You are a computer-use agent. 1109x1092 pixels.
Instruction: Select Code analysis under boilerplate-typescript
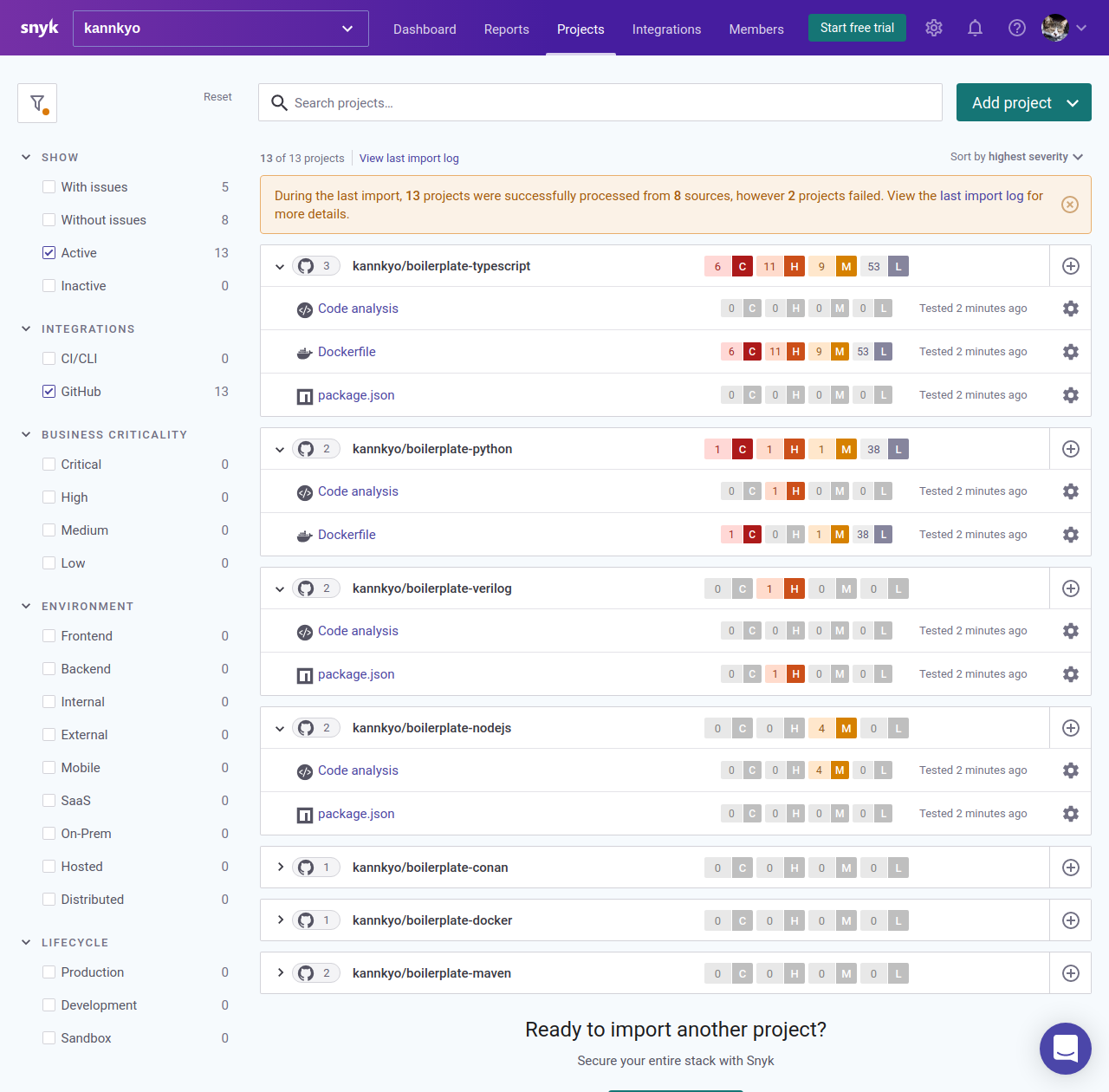358,309
